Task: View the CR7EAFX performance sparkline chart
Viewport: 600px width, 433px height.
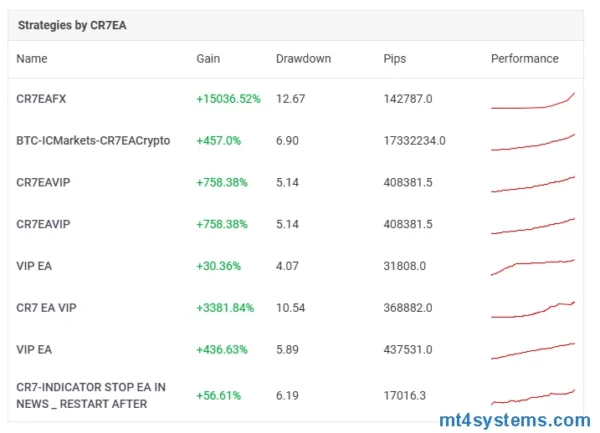Action: (533, 101)
